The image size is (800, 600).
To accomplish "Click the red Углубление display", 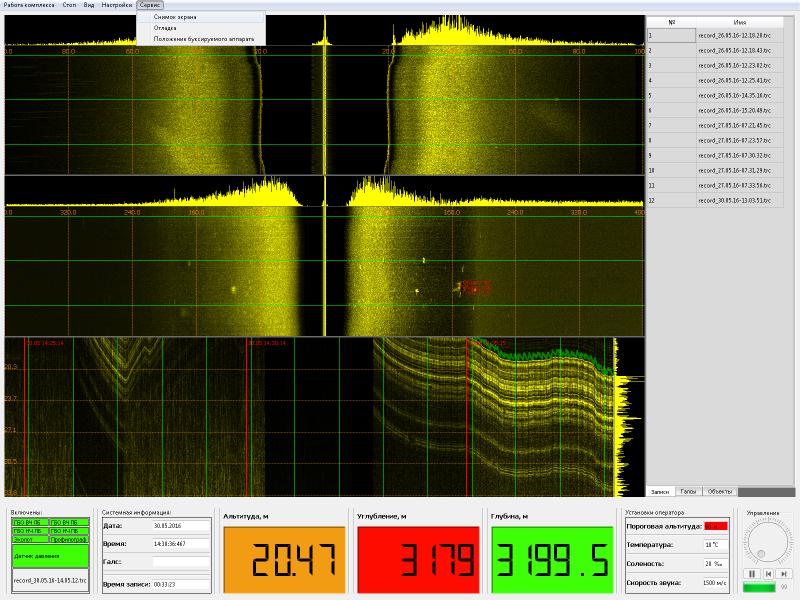I will pyautogui.click(x=418, y=560).
